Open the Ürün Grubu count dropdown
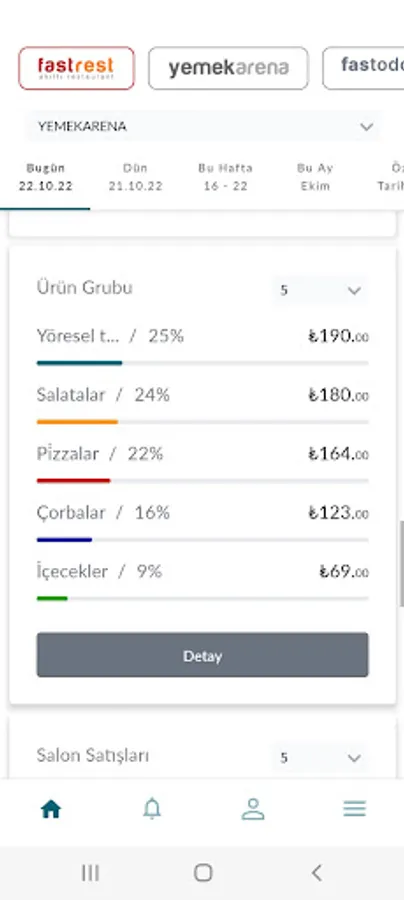 (x=320, y=290)
